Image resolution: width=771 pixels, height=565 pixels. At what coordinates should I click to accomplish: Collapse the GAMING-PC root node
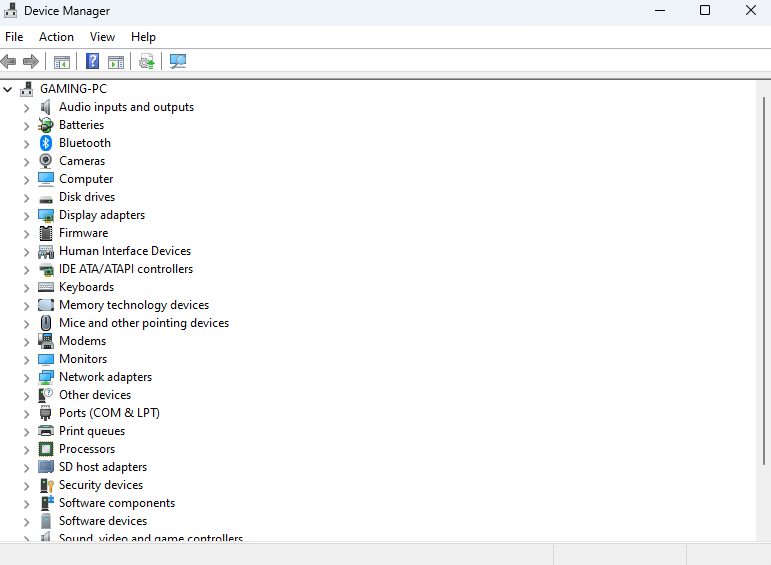coord(8,89)
